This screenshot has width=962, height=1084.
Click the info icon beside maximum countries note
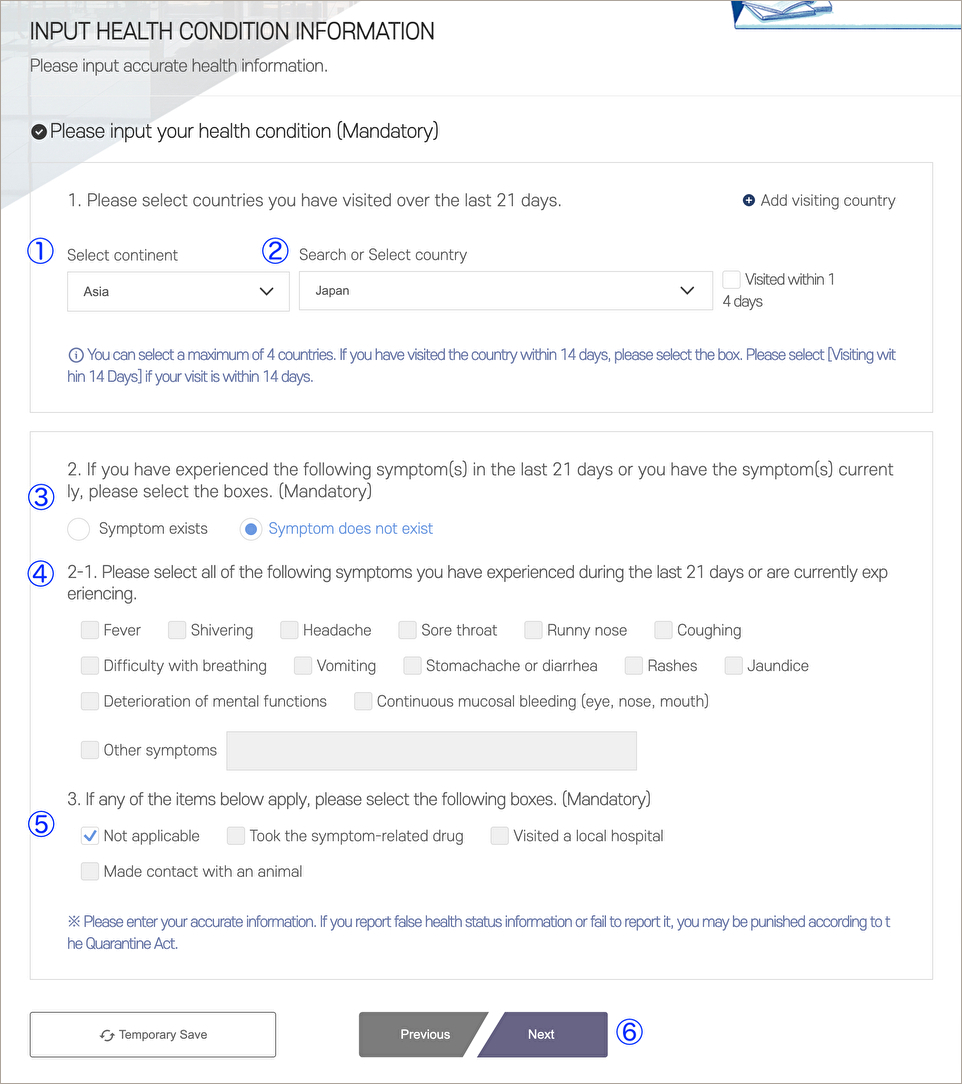coord(75,355)
